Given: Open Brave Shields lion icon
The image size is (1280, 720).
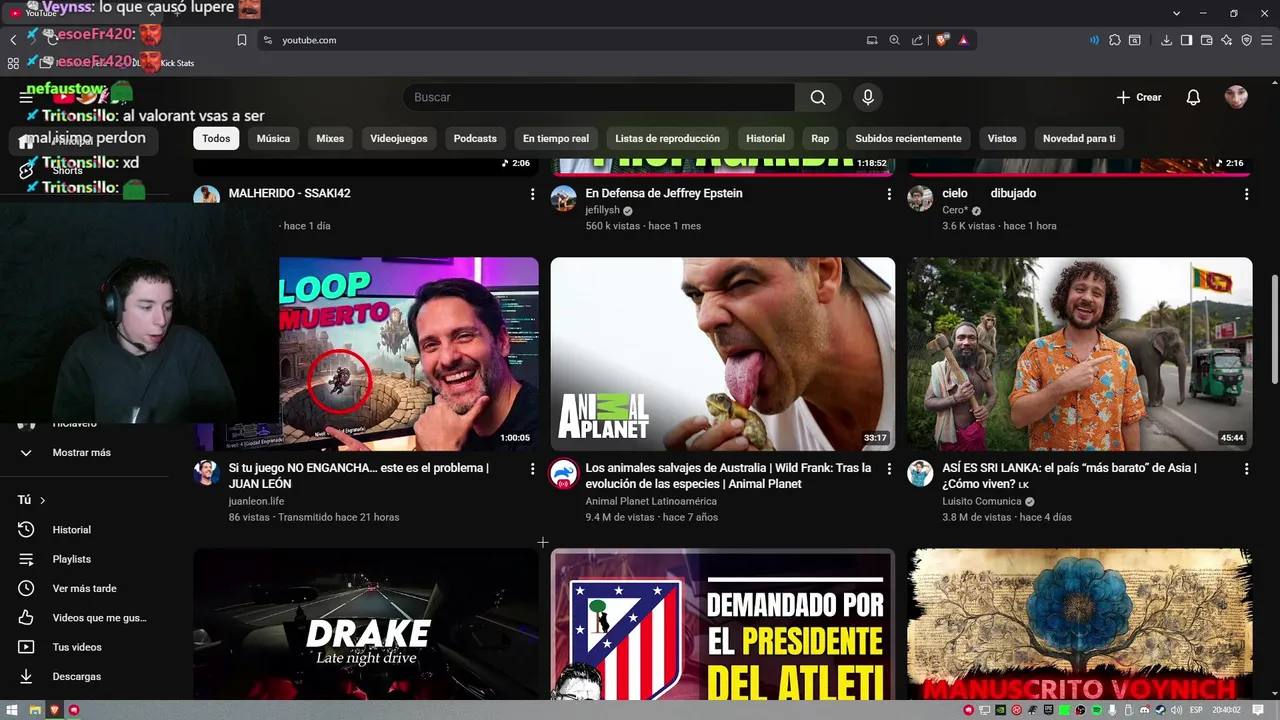Looking at the screenshot, I should point(942,40).
